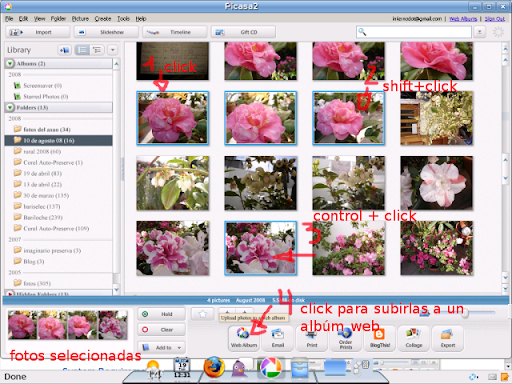This screenshot has height=384, width=512.
Task: Open the Picture menu
Action: pos(80,19)
